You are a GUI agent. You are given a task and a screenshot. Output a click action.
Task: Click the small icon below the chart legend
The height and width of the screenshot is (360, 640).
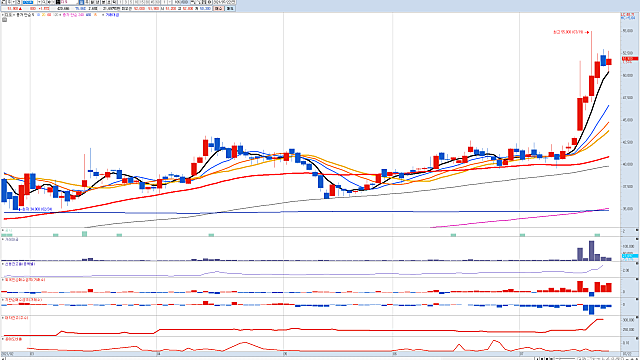click(4, 19)
